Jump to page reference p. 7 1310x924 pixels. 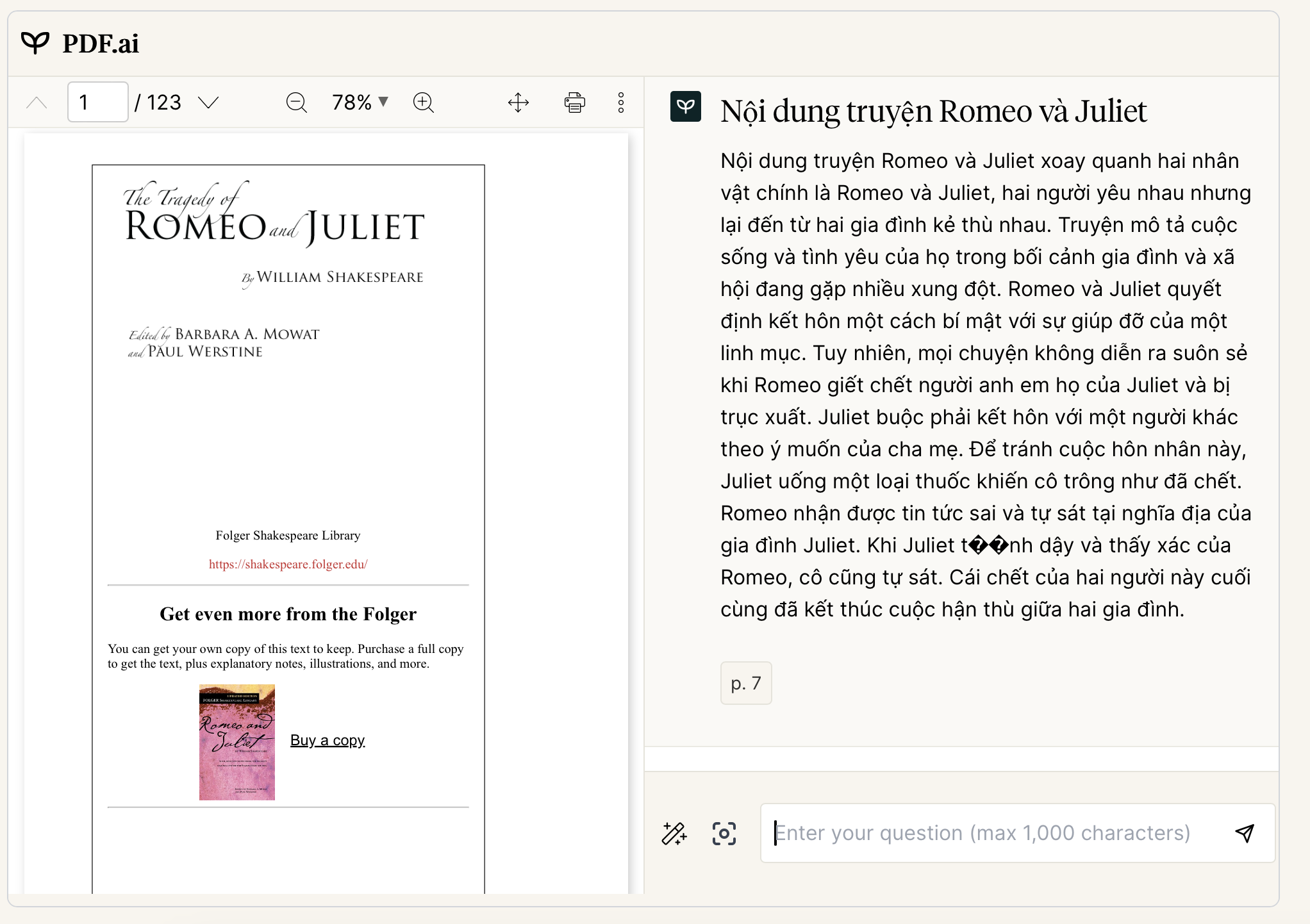coord(745,683)
